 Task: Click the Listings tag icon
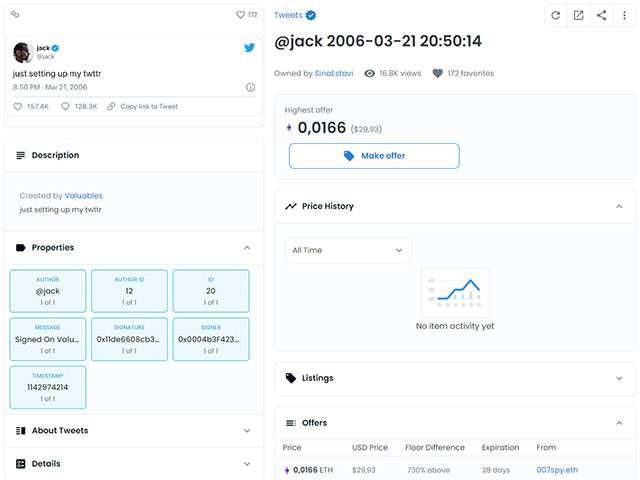(x=291, y=378)
